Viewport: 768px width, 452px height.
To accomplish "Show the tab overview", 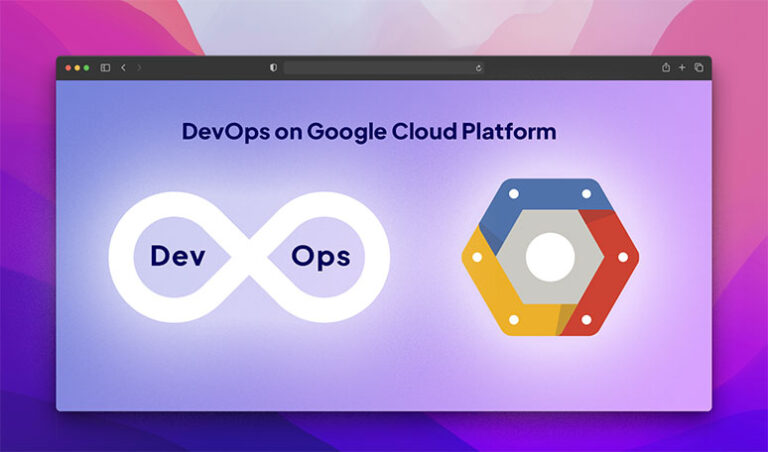I will [698, 68].
